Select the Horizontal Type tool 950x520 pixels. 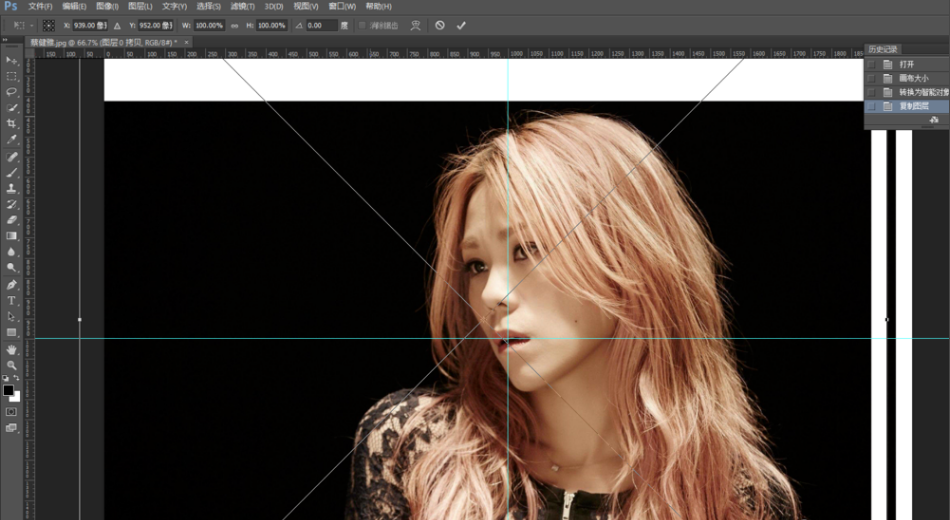tap(12, 301)
